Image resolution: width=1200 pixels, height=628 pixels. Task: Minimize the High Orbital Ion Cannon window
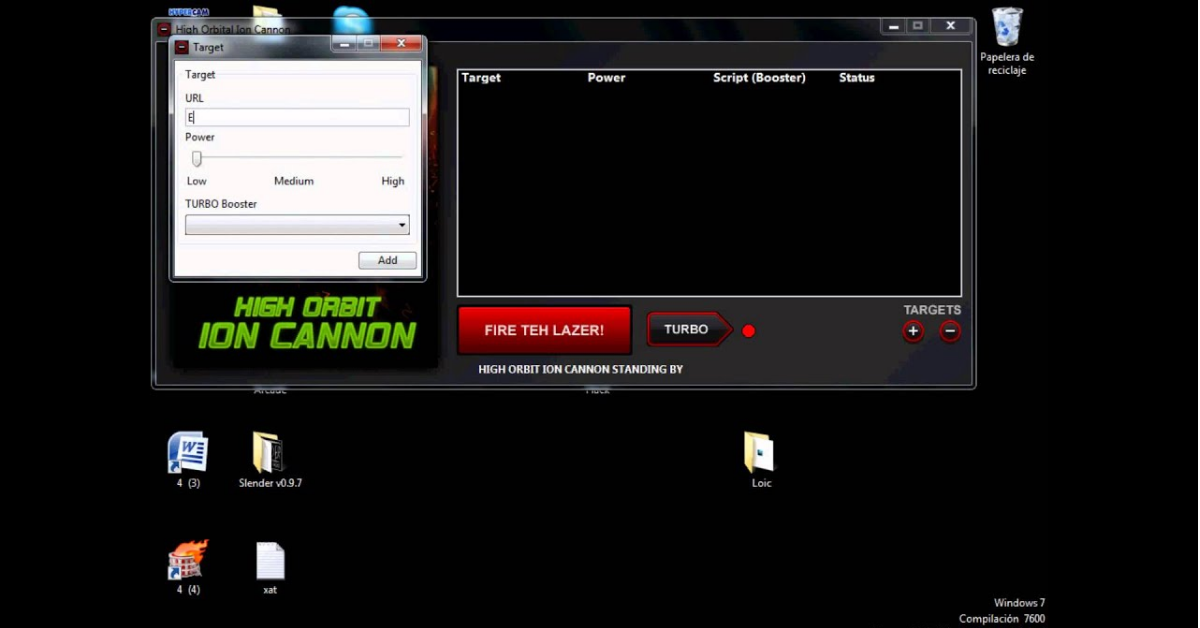893,26
